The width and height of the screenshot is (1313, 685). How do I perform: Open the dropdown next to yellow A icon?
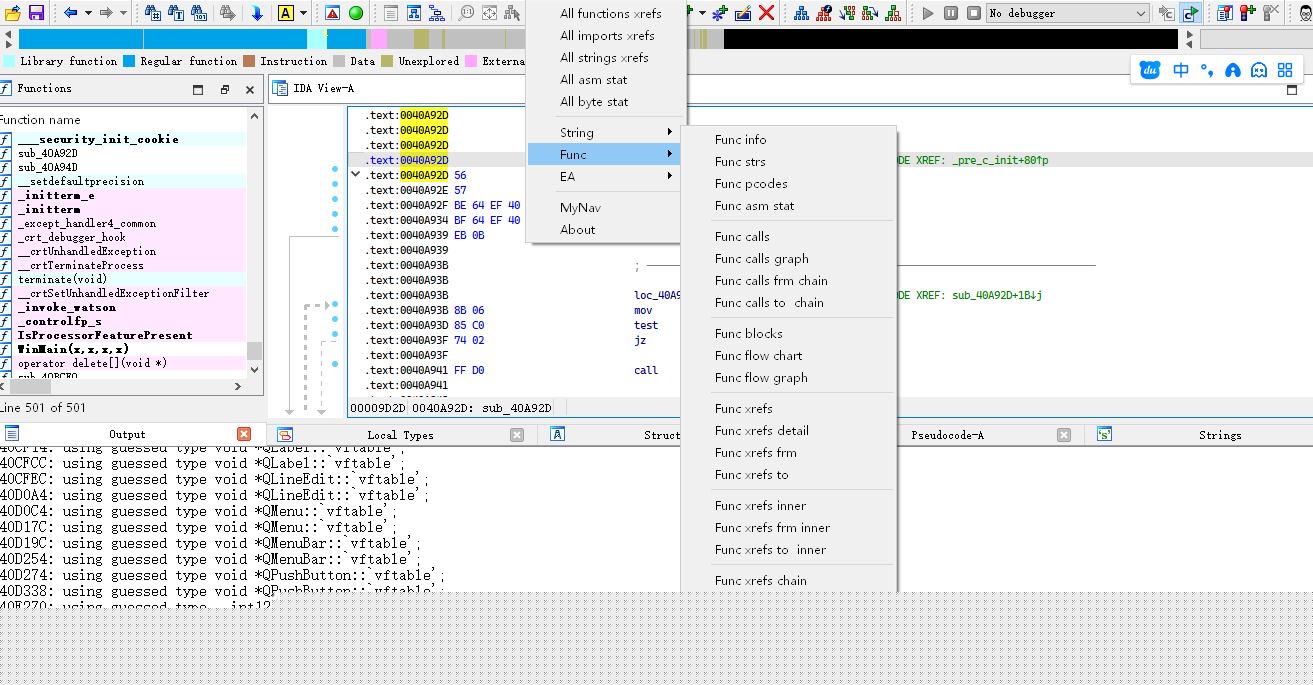(305, 13)
